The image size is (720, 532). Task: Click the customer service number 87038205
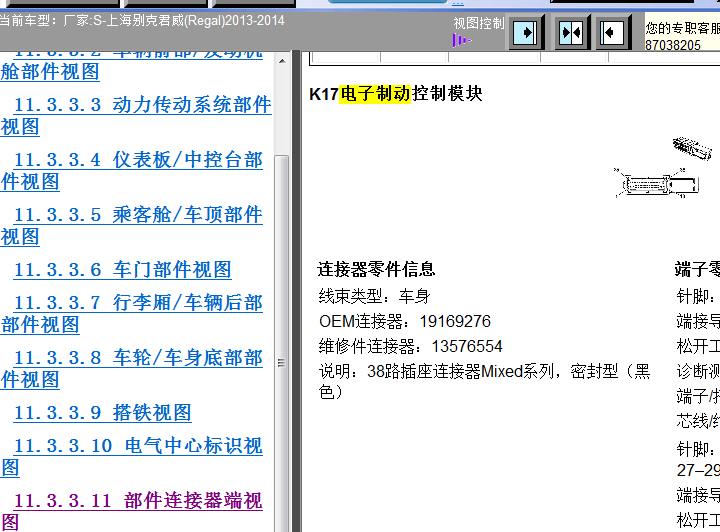673,45
